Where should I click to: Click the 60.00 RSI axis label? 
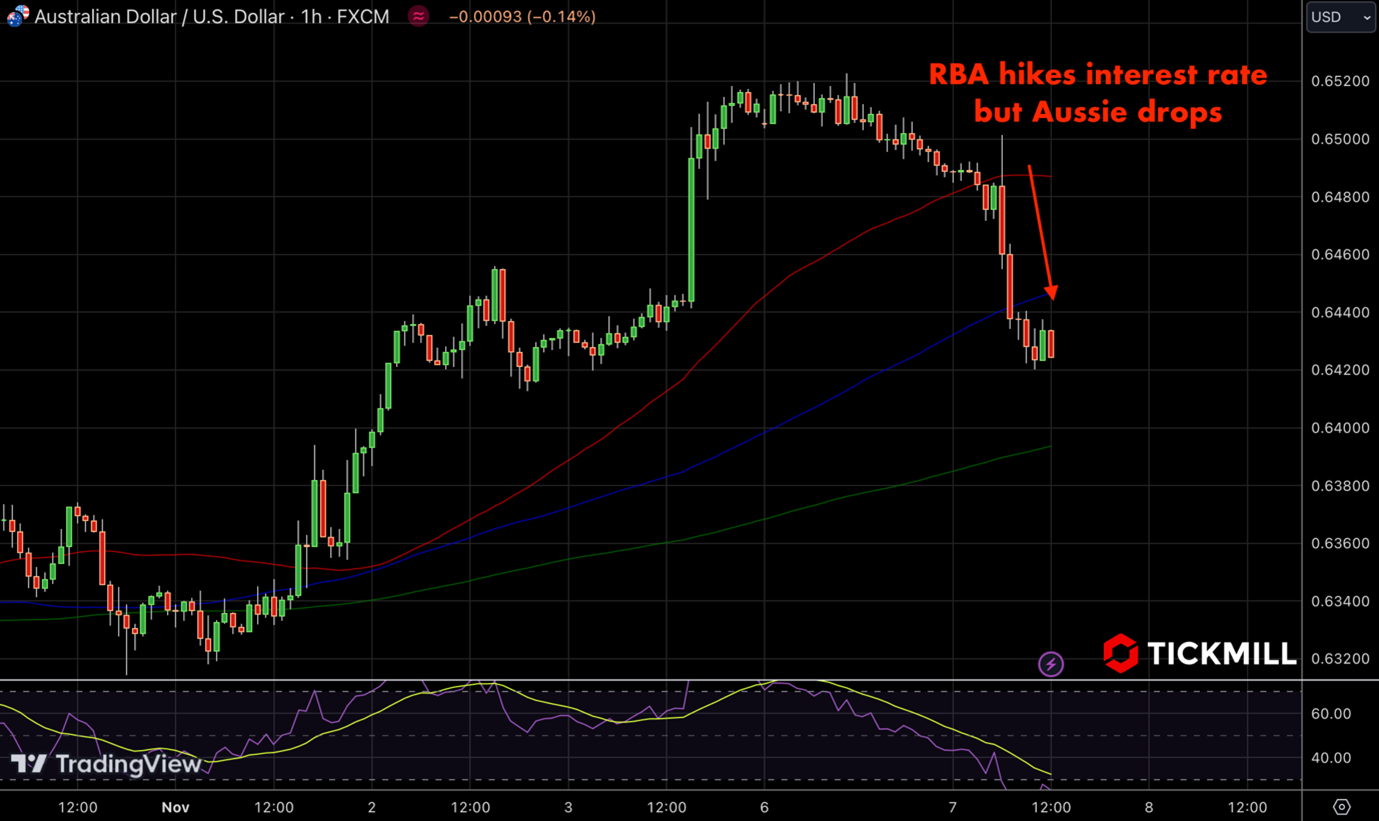1333,714
